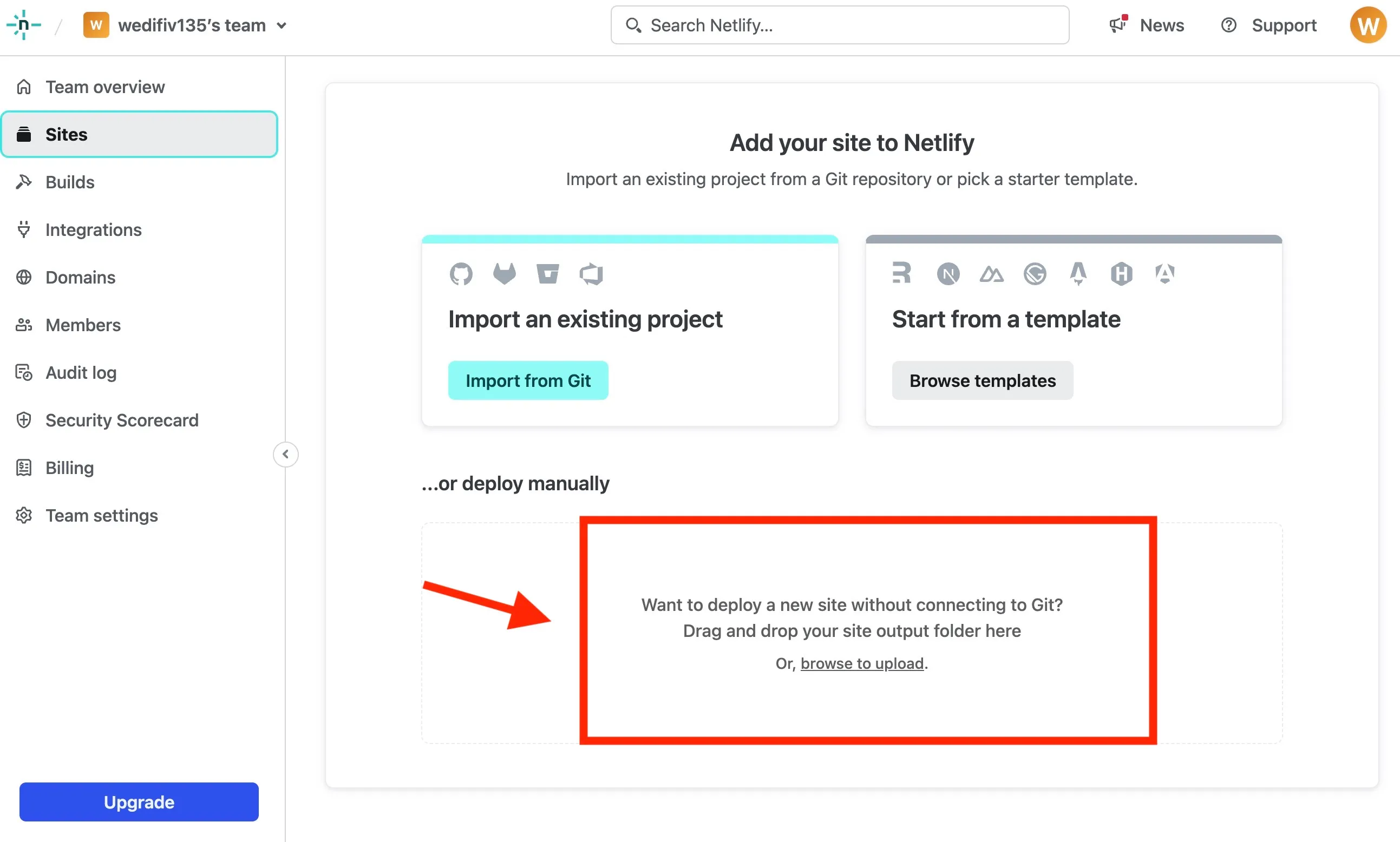1400x842 pixels.
Task: Click the Import from Git button
Action: point(528,380)
